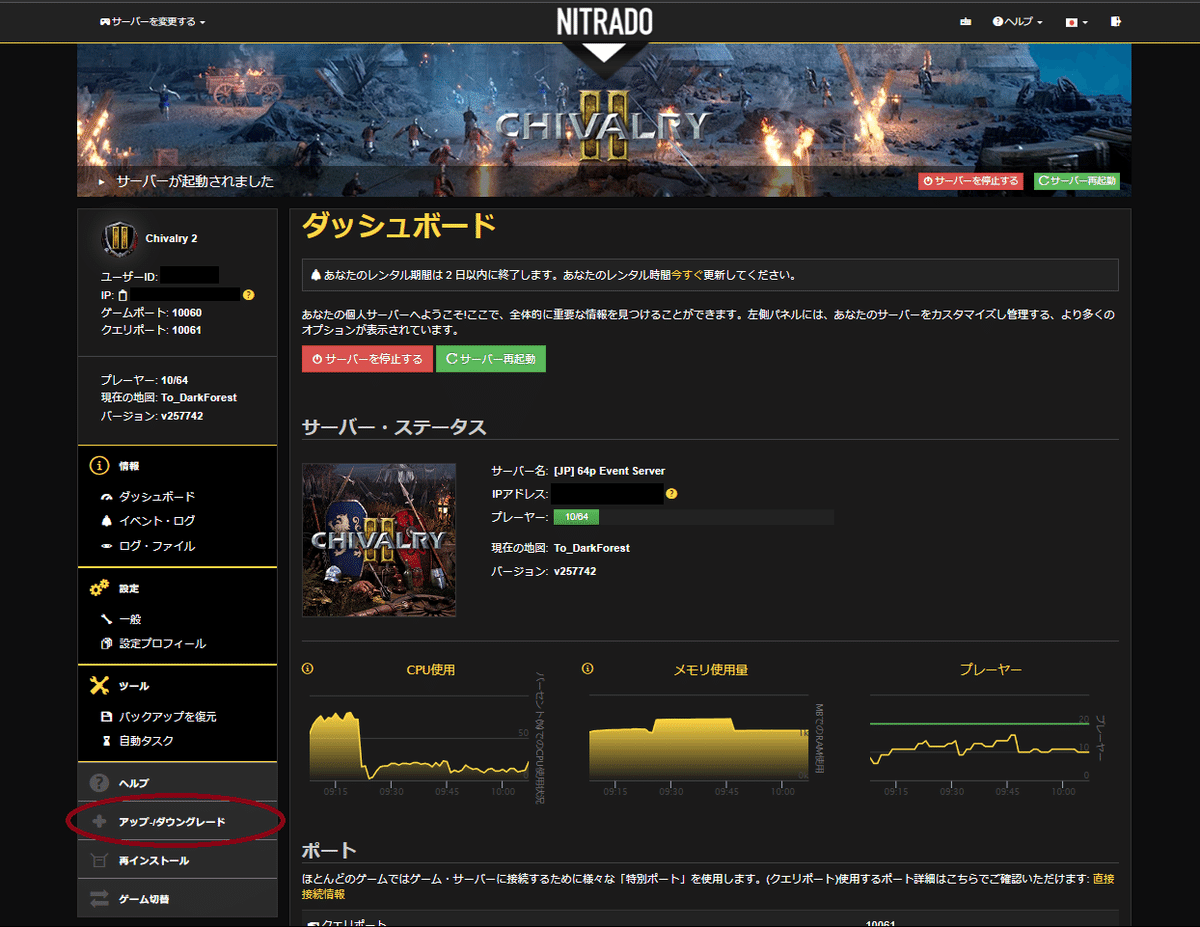Click the red サーバーを停止する button in banner

pyautogui.click(x=970, y=181)
